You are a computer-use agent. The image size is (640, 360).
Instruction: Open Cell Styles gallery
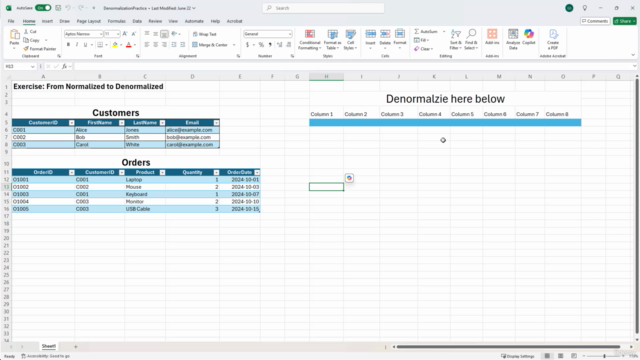coord(350,40)
